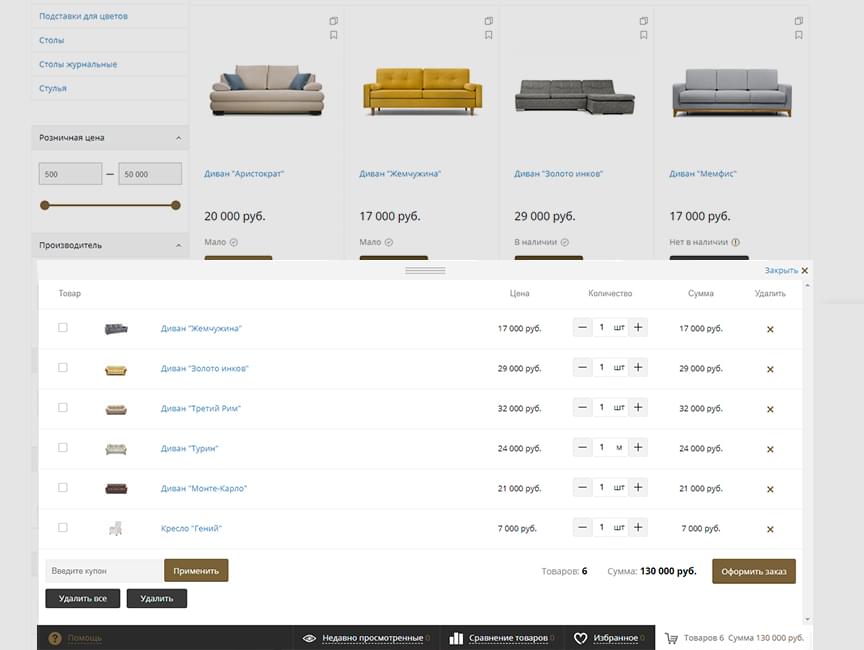Decrease quantity of Диван "Турин"
The image size is (864, 650).
click(x=583, y=447)
